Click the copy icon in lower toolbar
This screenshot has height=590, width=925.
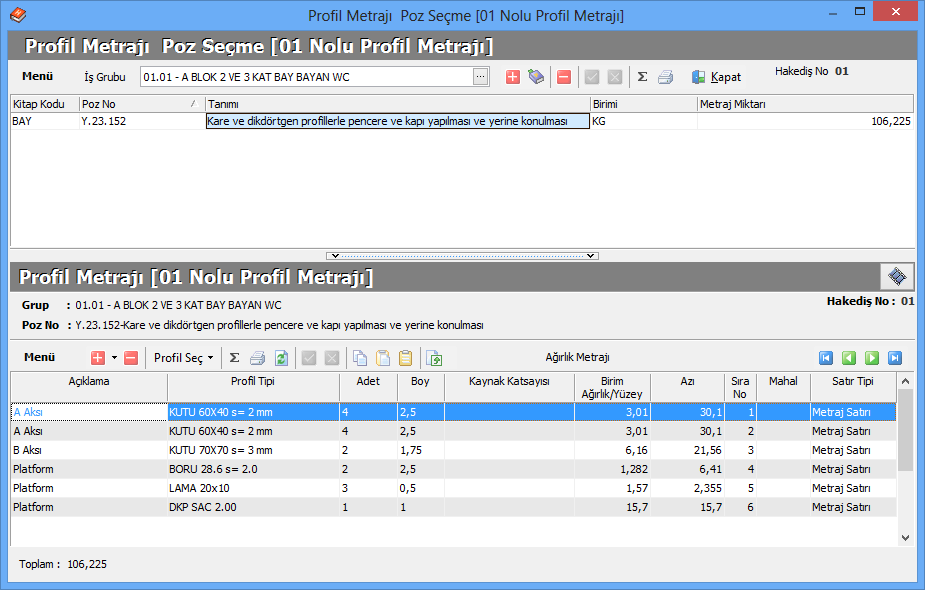pyautogui.click(x=360, y=357)
